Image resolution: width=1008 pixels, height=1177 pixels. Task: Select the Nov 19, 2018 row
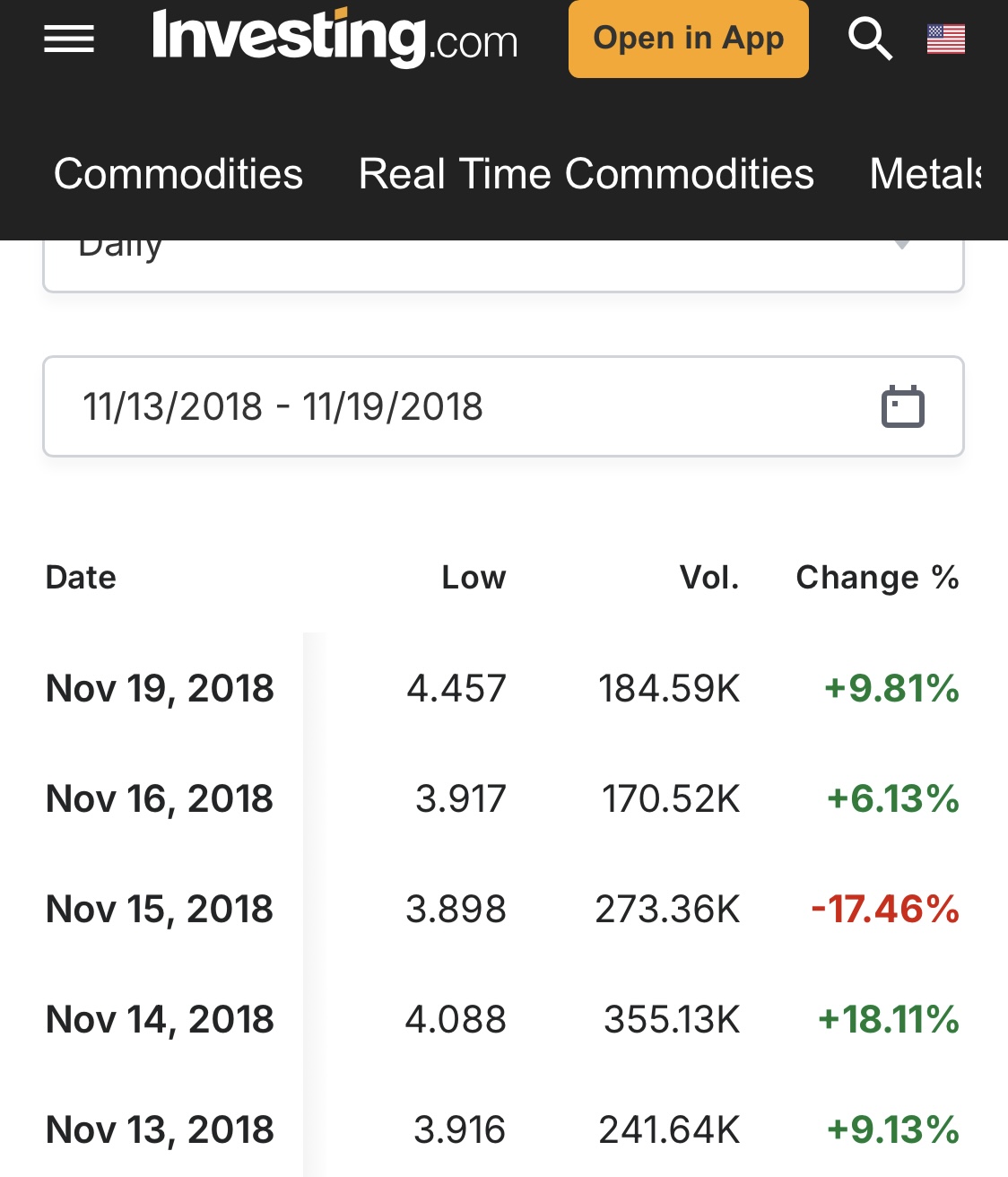(160, 689)
